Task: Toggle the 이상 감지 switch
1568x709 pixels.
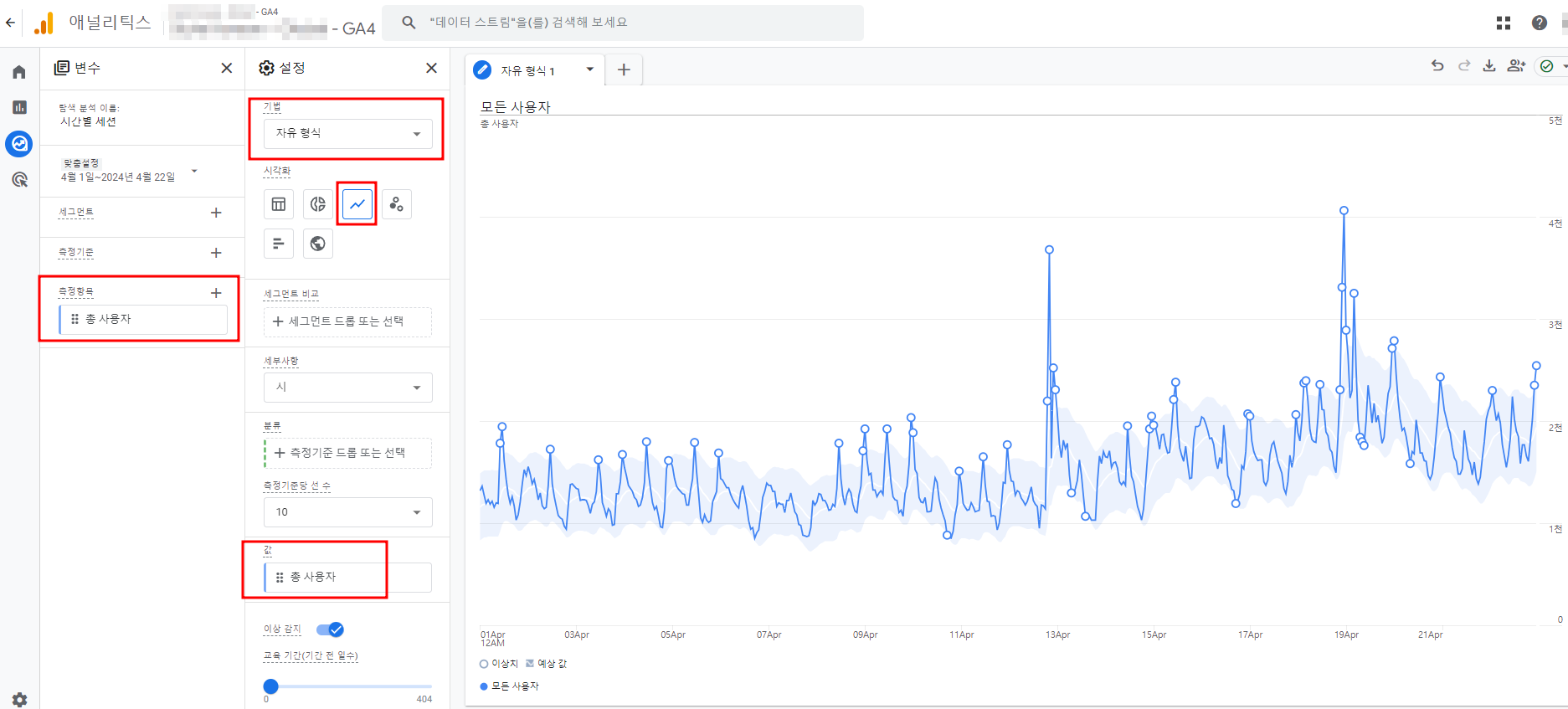Action: 330,629
